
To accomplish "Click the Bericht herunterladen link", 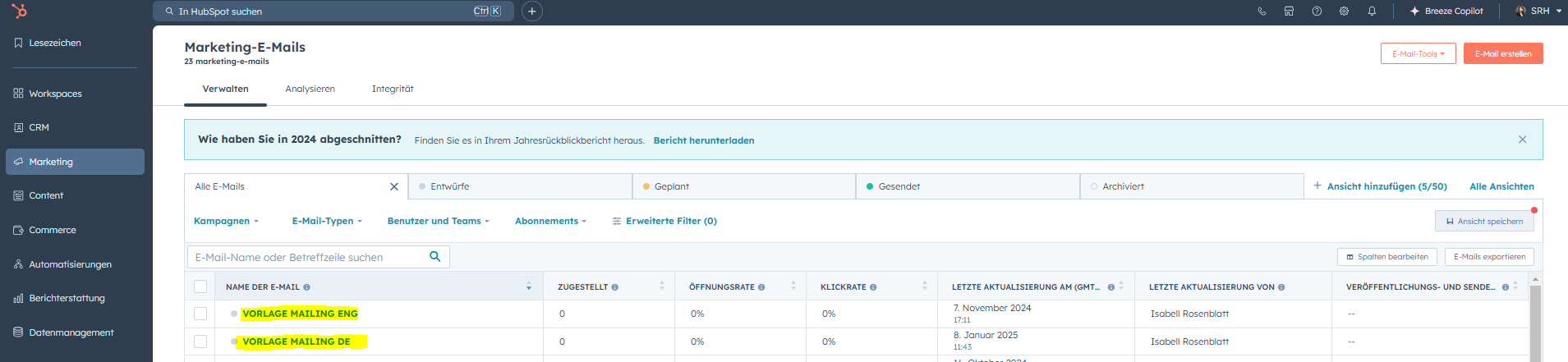I will pos(703,140).
